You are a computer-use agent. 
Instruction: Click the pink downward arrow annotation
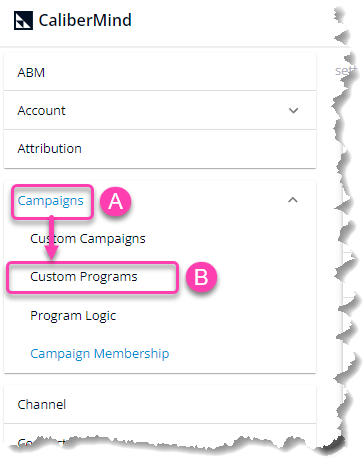52,238
